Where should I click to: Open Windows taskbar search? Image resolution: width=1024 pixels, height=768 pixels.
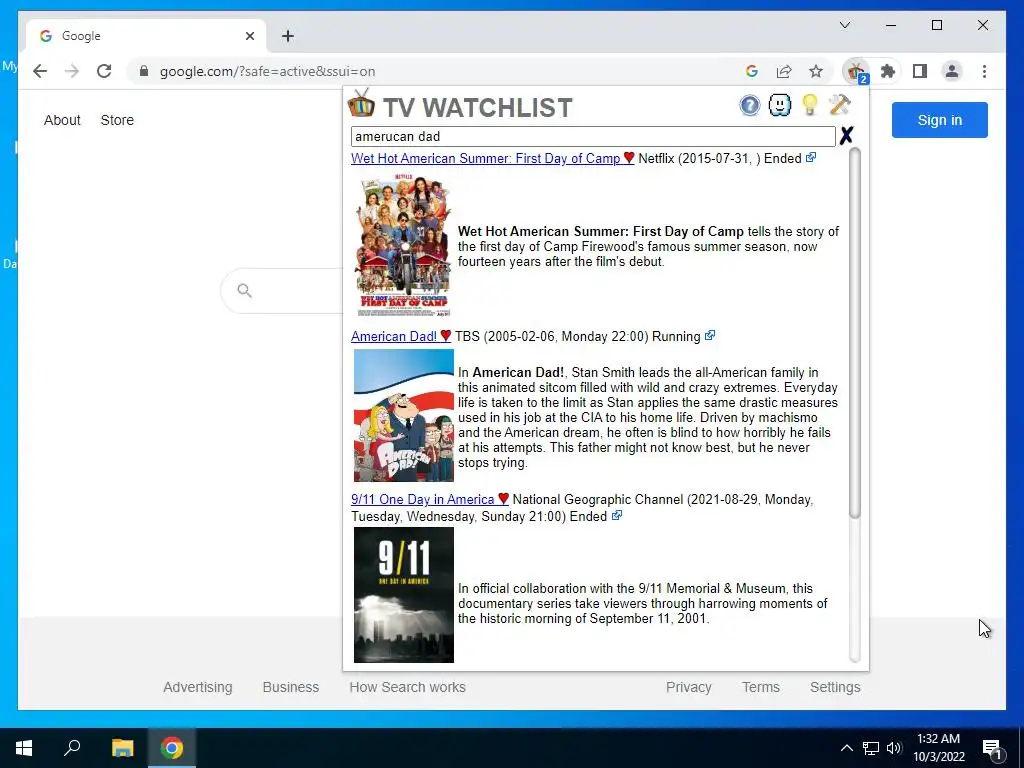(x=72, y=748)
